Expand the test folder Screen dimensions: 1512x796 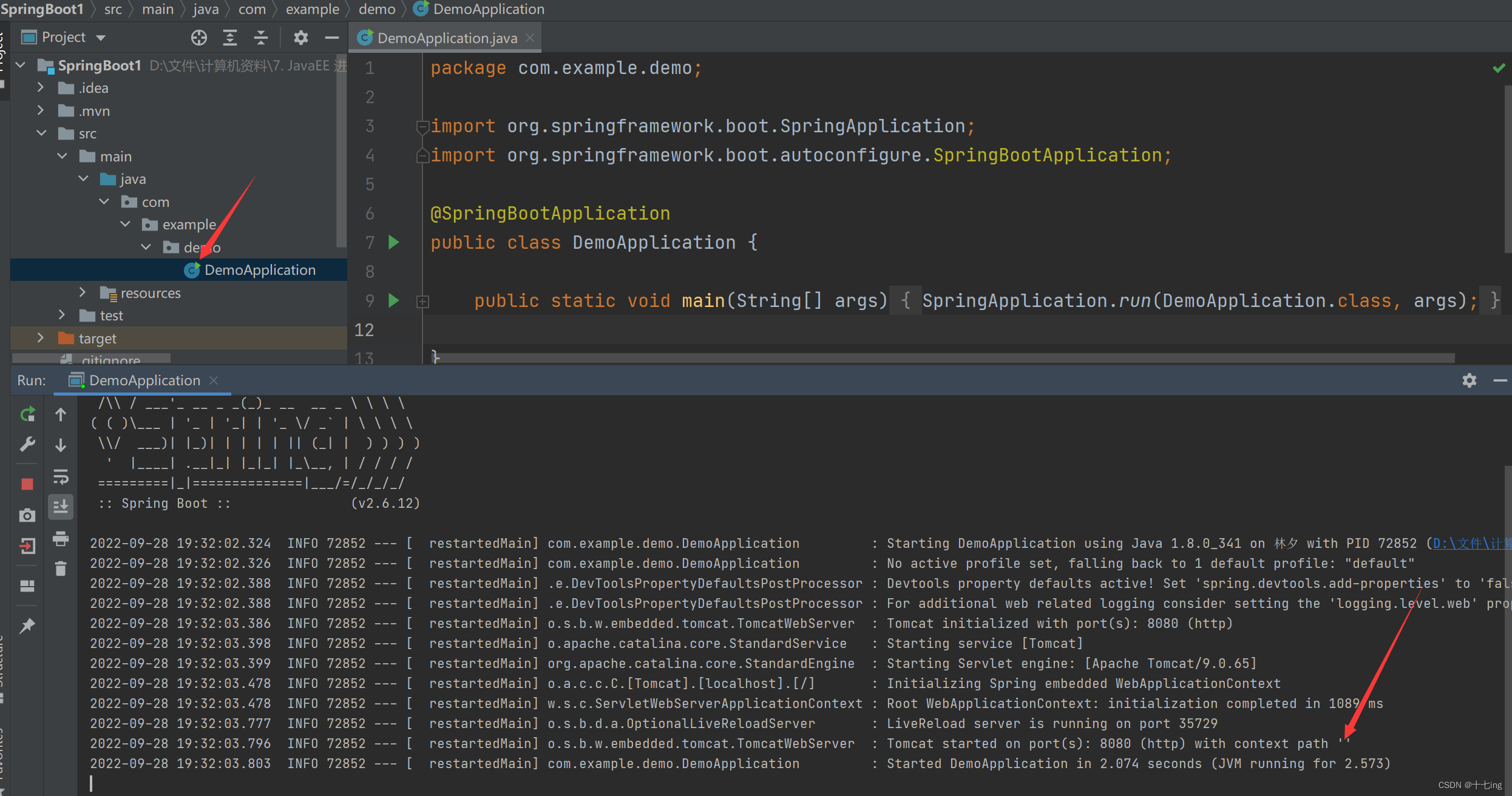[61, 315]
